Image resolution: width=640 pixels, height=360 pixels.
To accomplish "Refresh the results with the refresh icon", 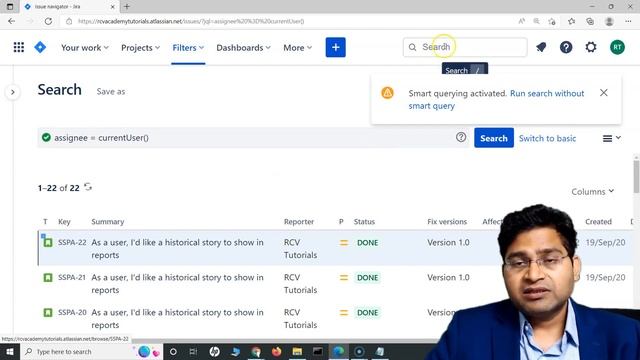I will pos(88,187).
